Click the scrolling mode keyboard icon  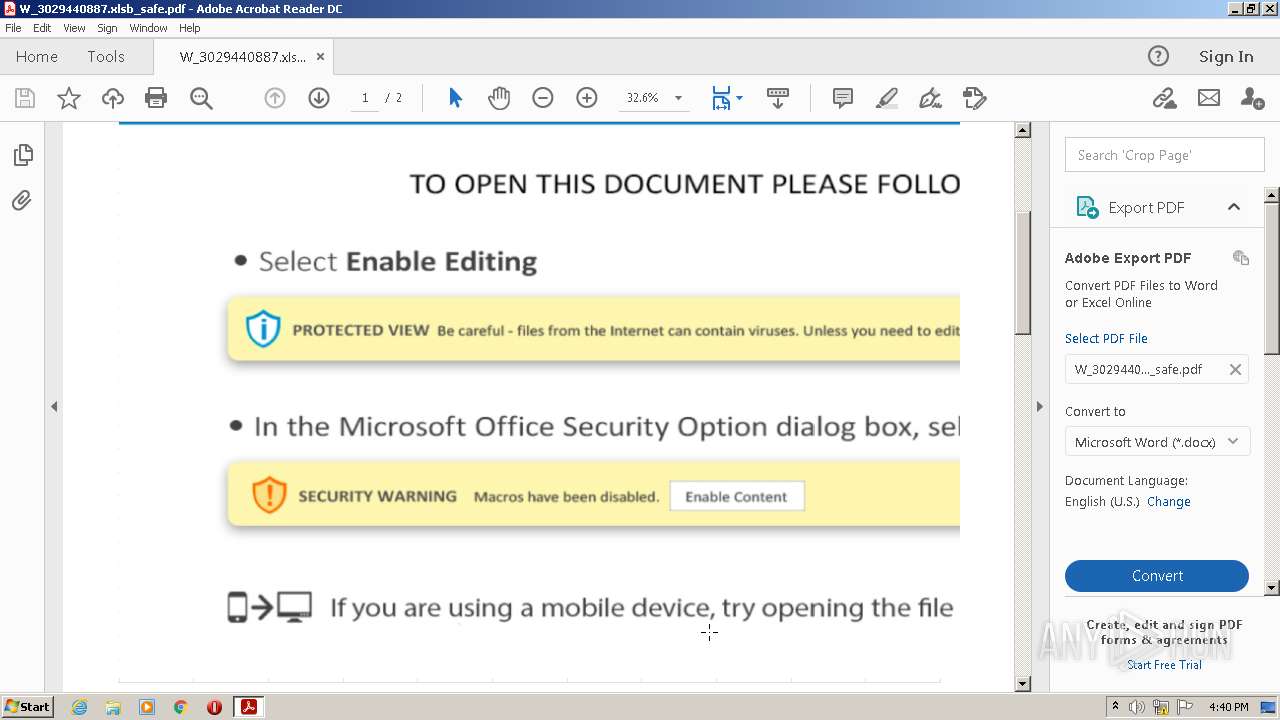pos(778,98)
